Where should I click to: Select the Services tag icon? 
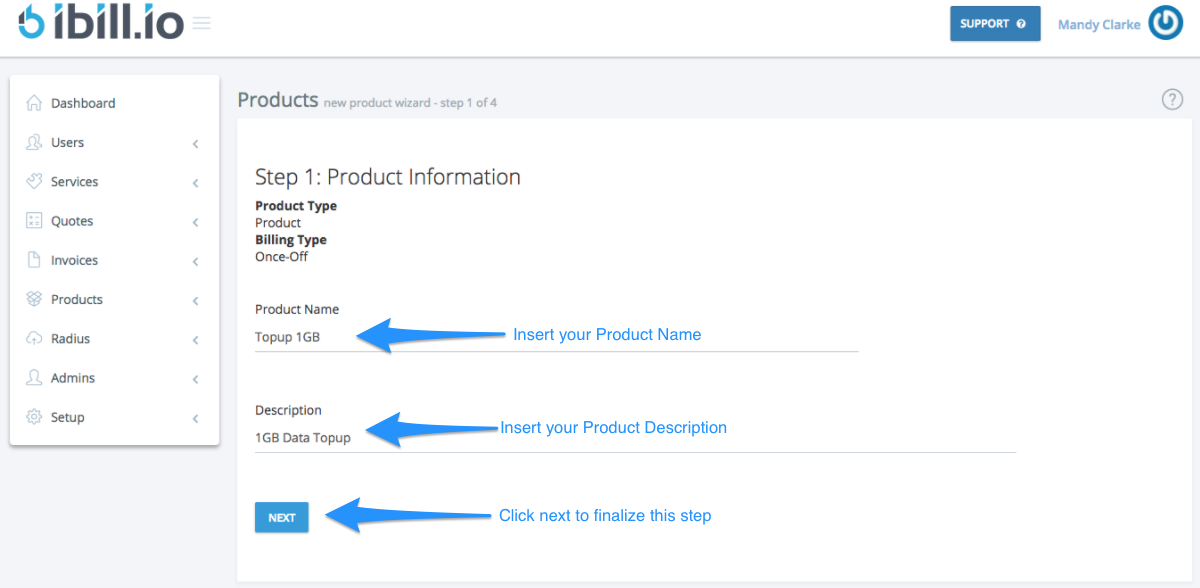pos(33,181)
